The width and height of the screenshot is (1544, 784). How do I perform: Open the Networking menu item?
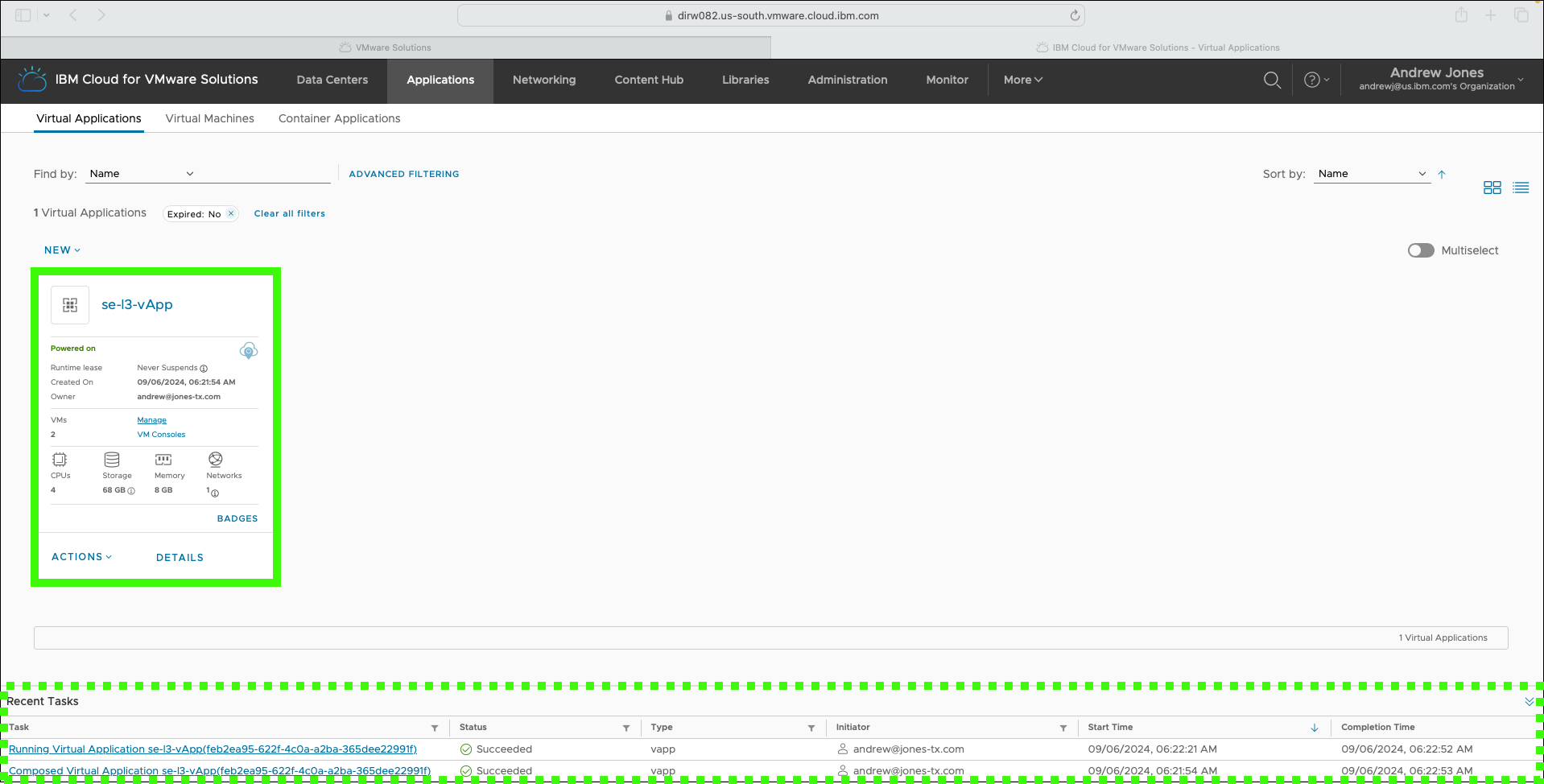(x=544, y=80)
